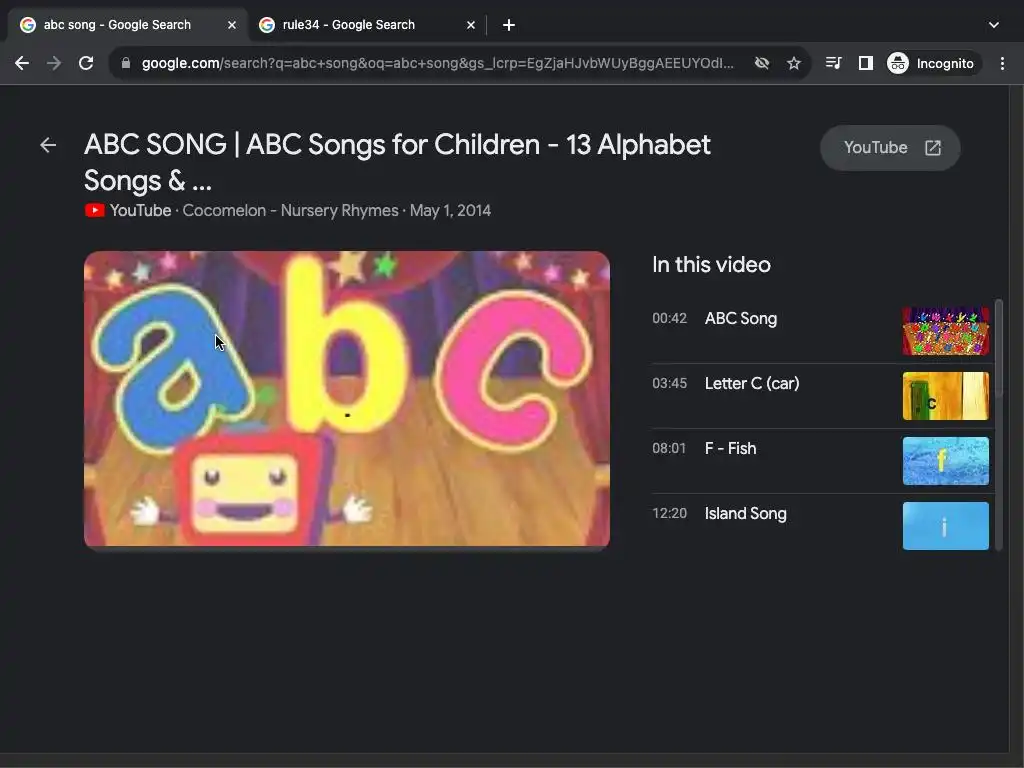Viewport: 1024px width, 768px height.
Task: Go back in the browser
Action: click(x=22, y=63)
